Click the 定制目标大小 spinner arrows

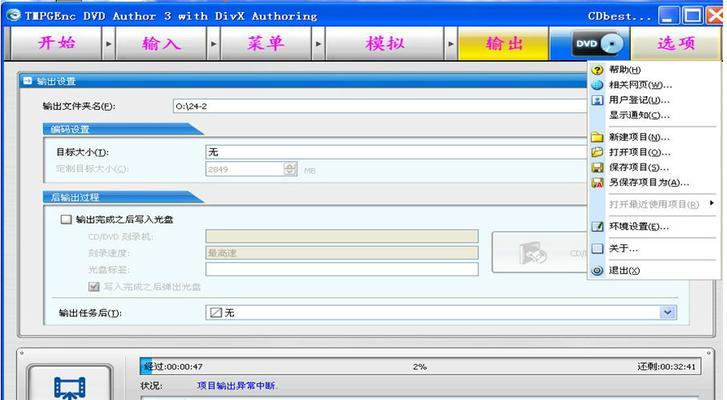pos(290,169)
